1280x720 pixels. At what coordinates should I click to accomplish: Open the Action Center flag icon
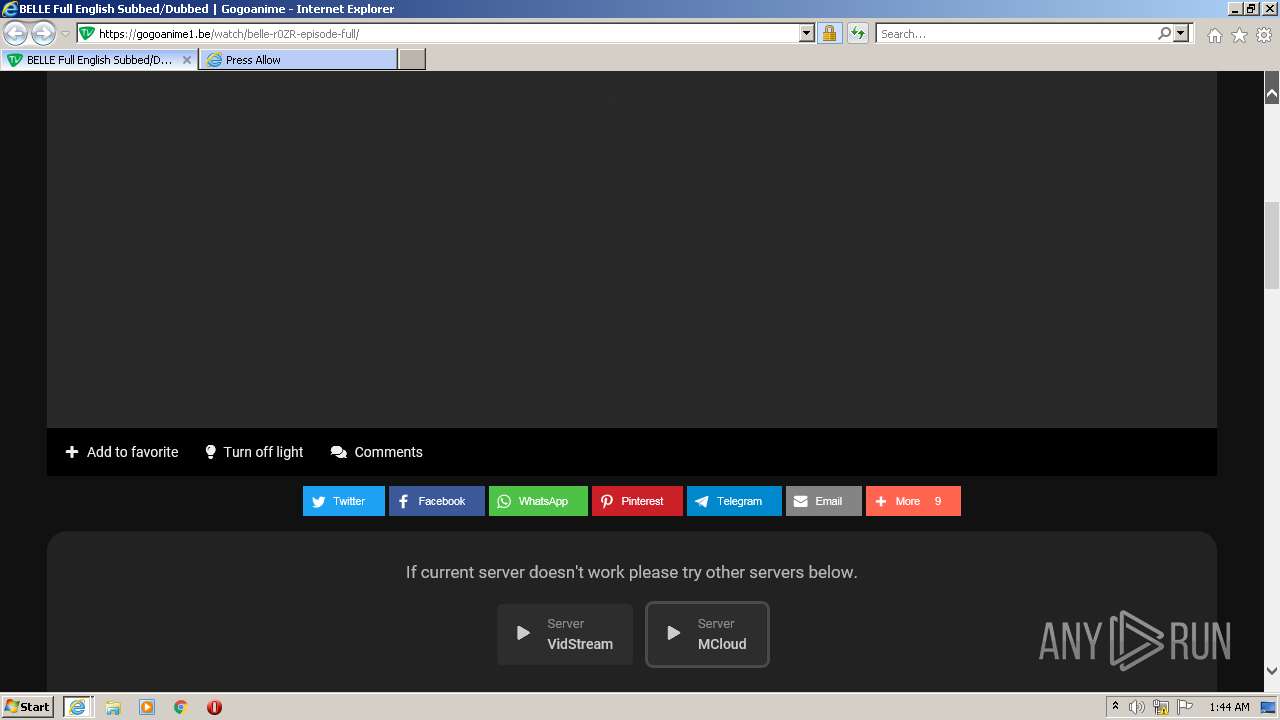point(1184,707)
